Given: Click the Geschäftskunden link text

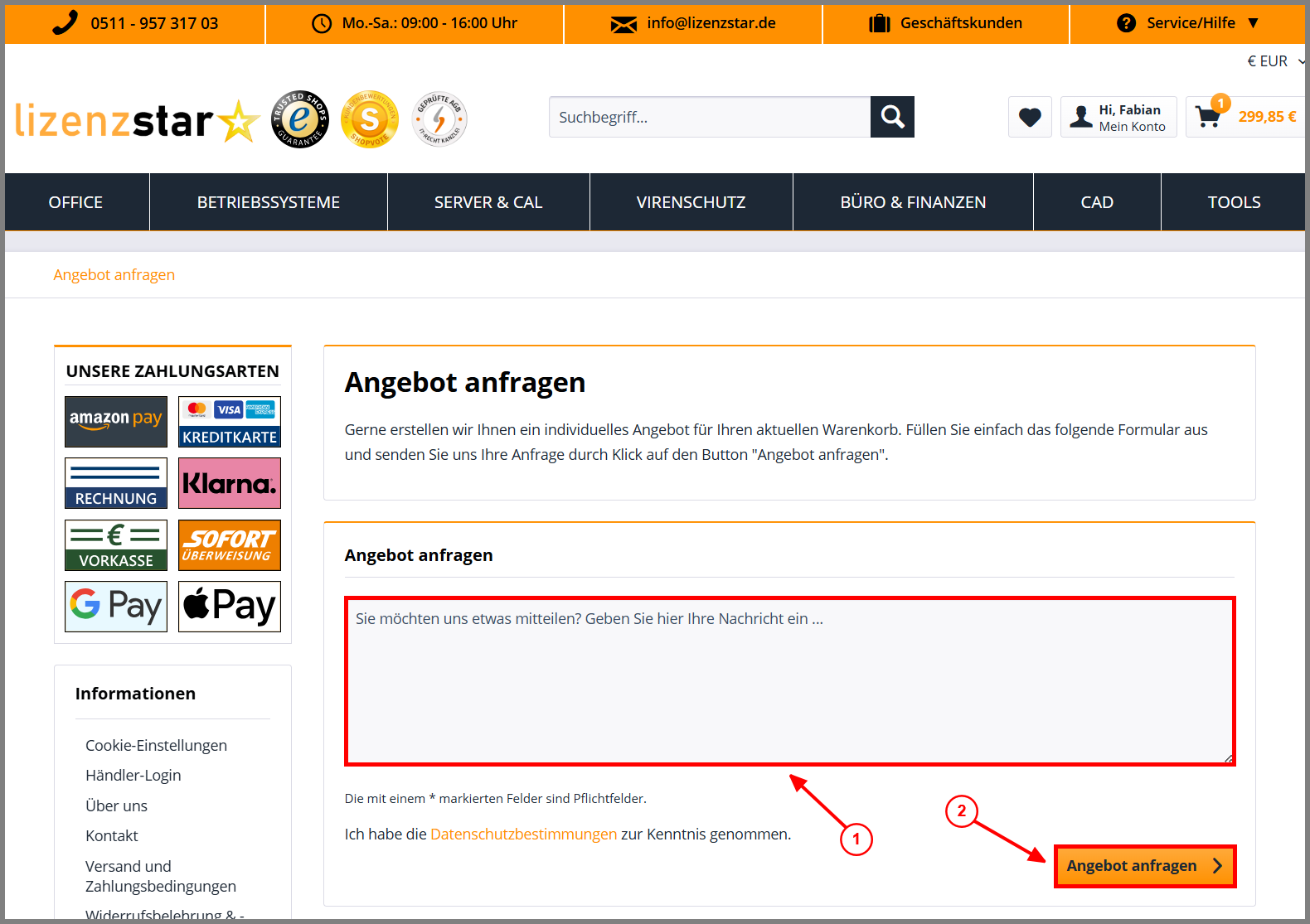Looking at the screenshot, I should [x=961, y=23].
